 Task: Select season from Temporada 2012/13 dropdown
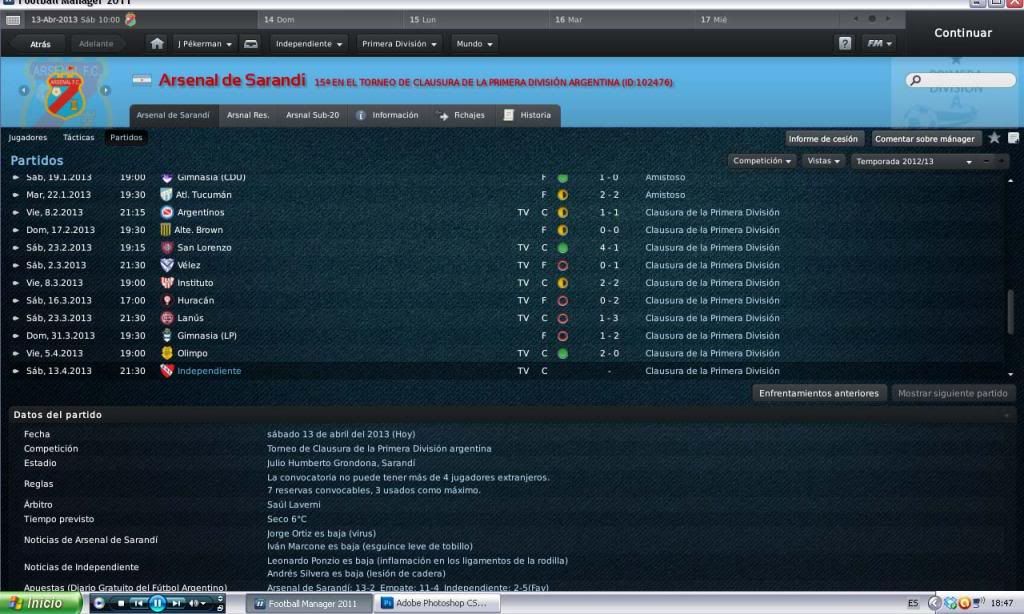point(914,161)
